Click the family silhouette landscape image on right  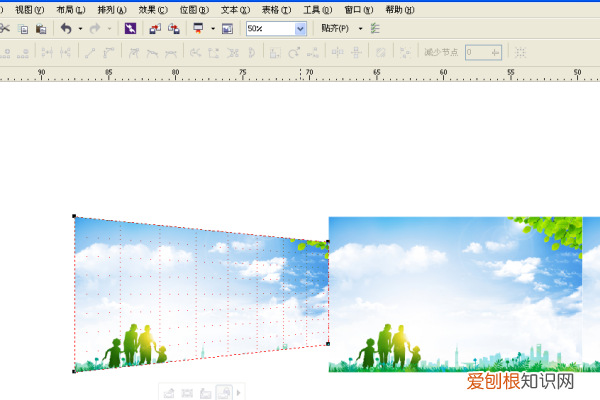tap(455, 294)
